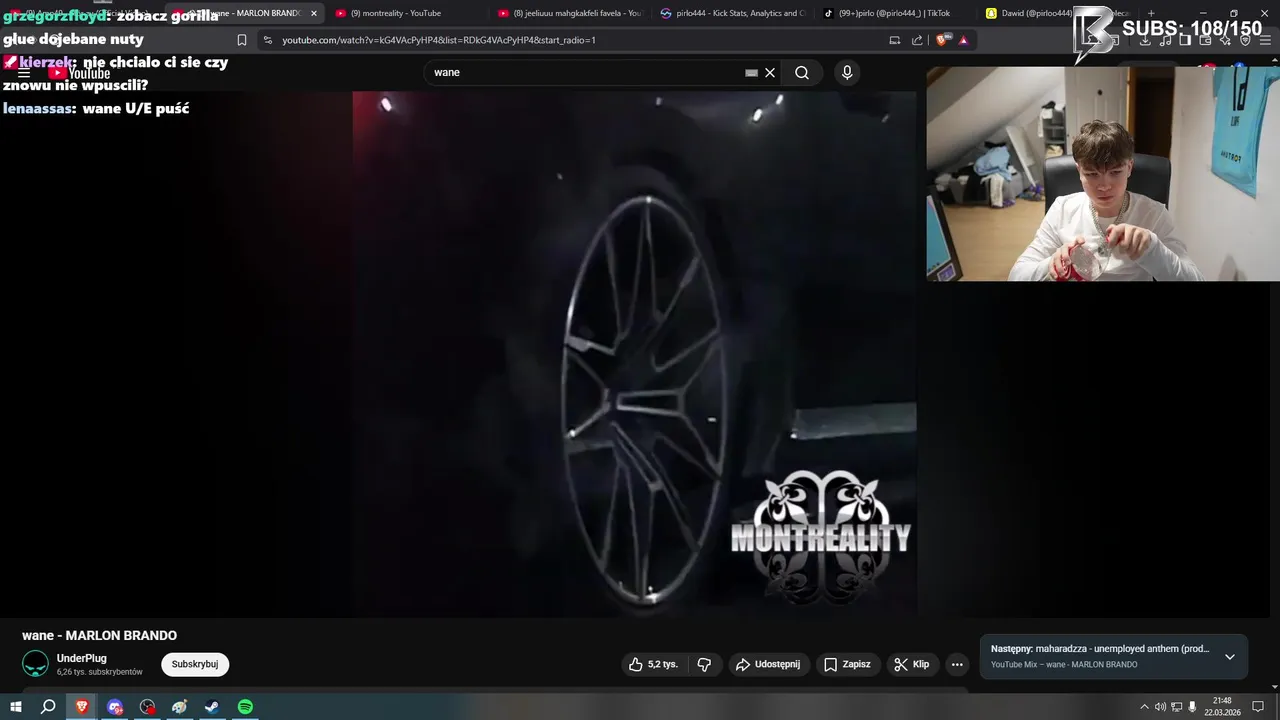Image resolution: width=1280 pixels, height=720 pixels.
Task: Click the video title wane - MARLON BRANDO
Action: tap(99, 636)
